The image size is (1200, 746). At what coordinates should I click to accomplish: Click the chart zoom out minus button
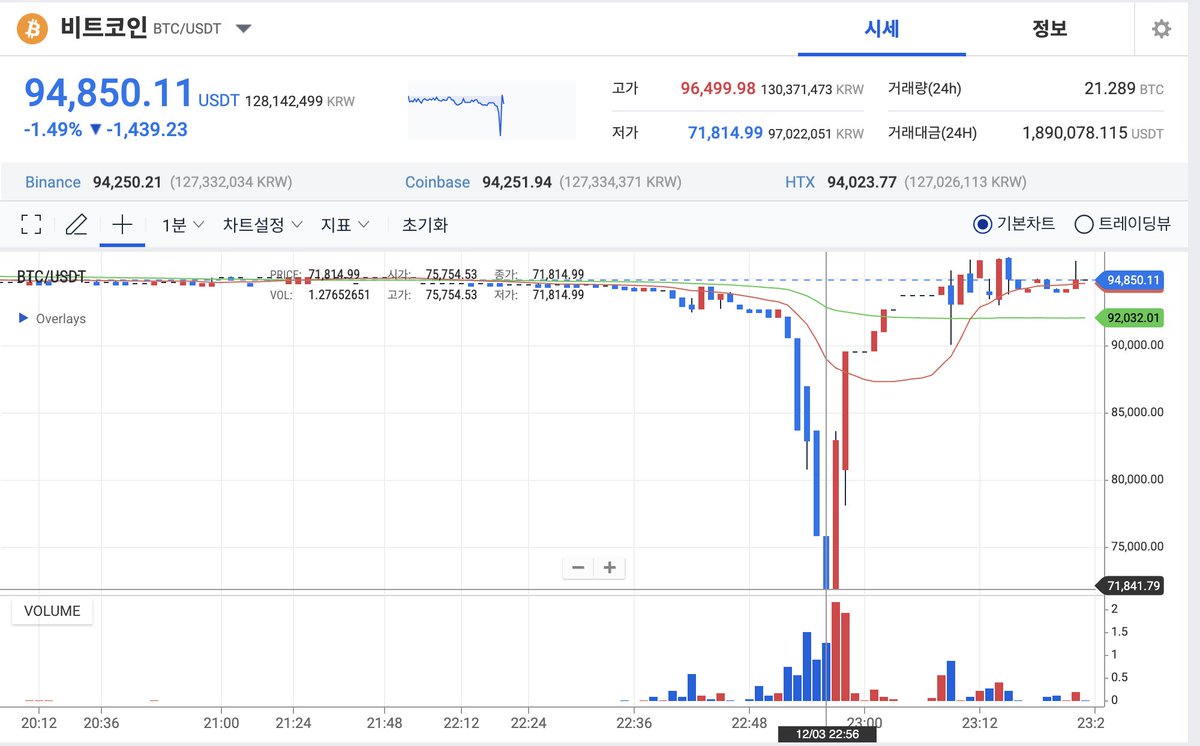[x=578, y=568]
